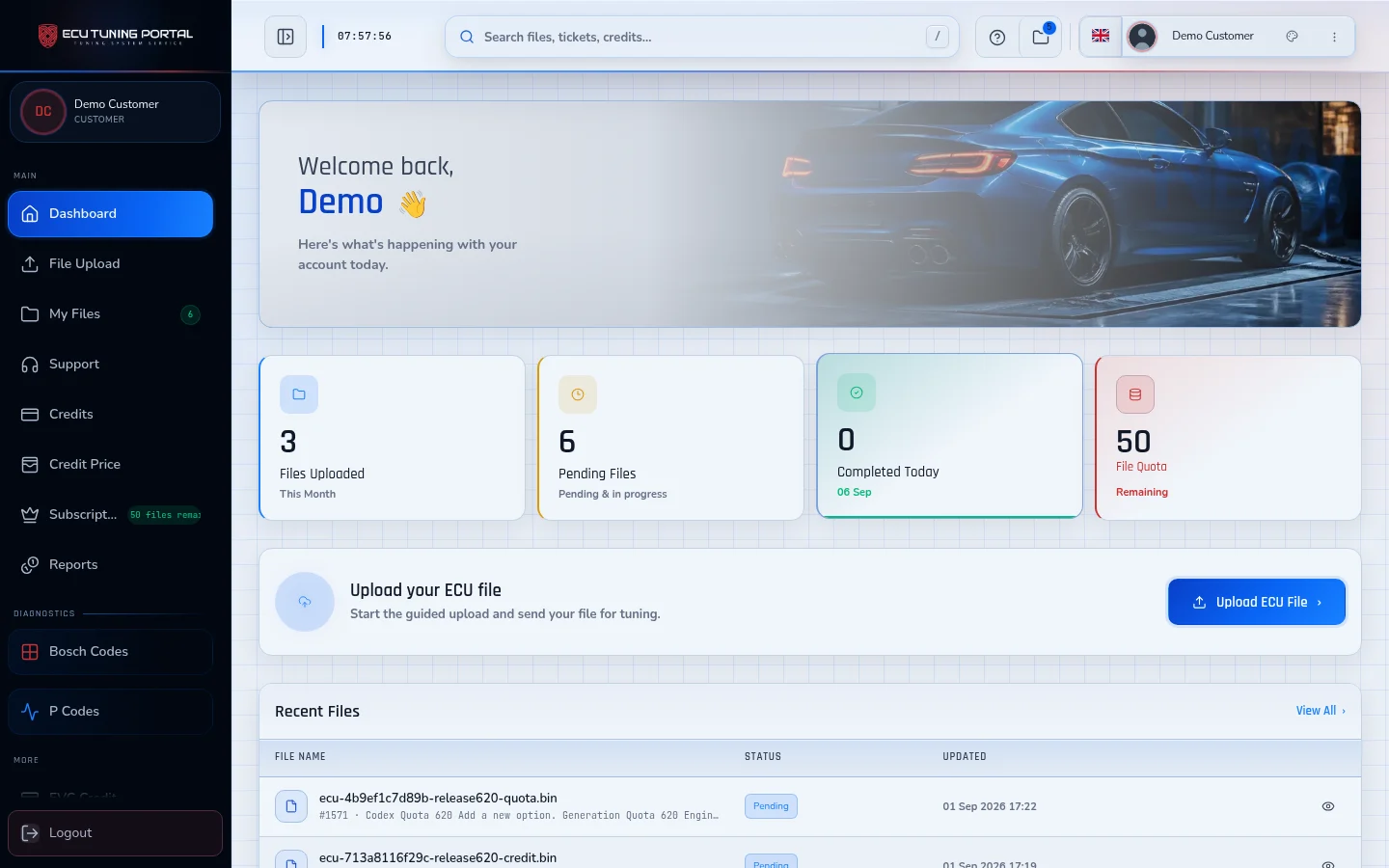This screenshot has height=868, width=1389.
Task: Open the Demo Customer sidebar profile card
Action: click(x=115, y=112)
